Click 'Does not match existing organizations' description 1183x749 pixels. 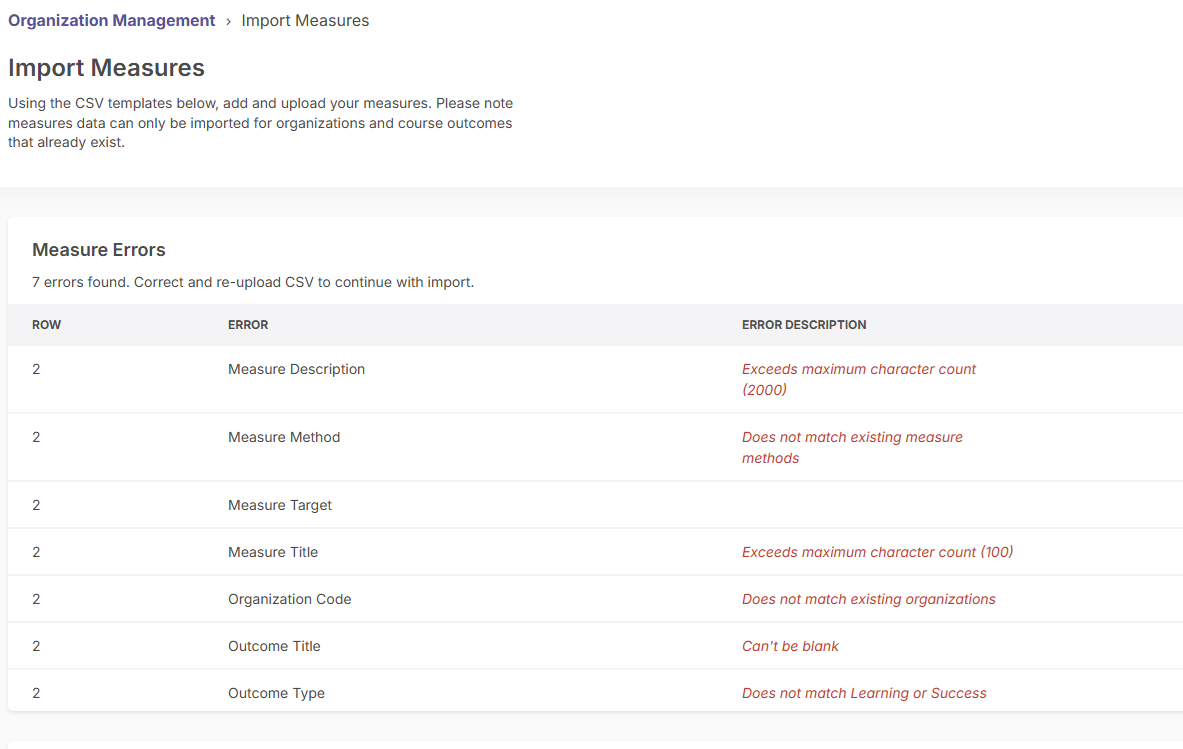pos(868,599)
